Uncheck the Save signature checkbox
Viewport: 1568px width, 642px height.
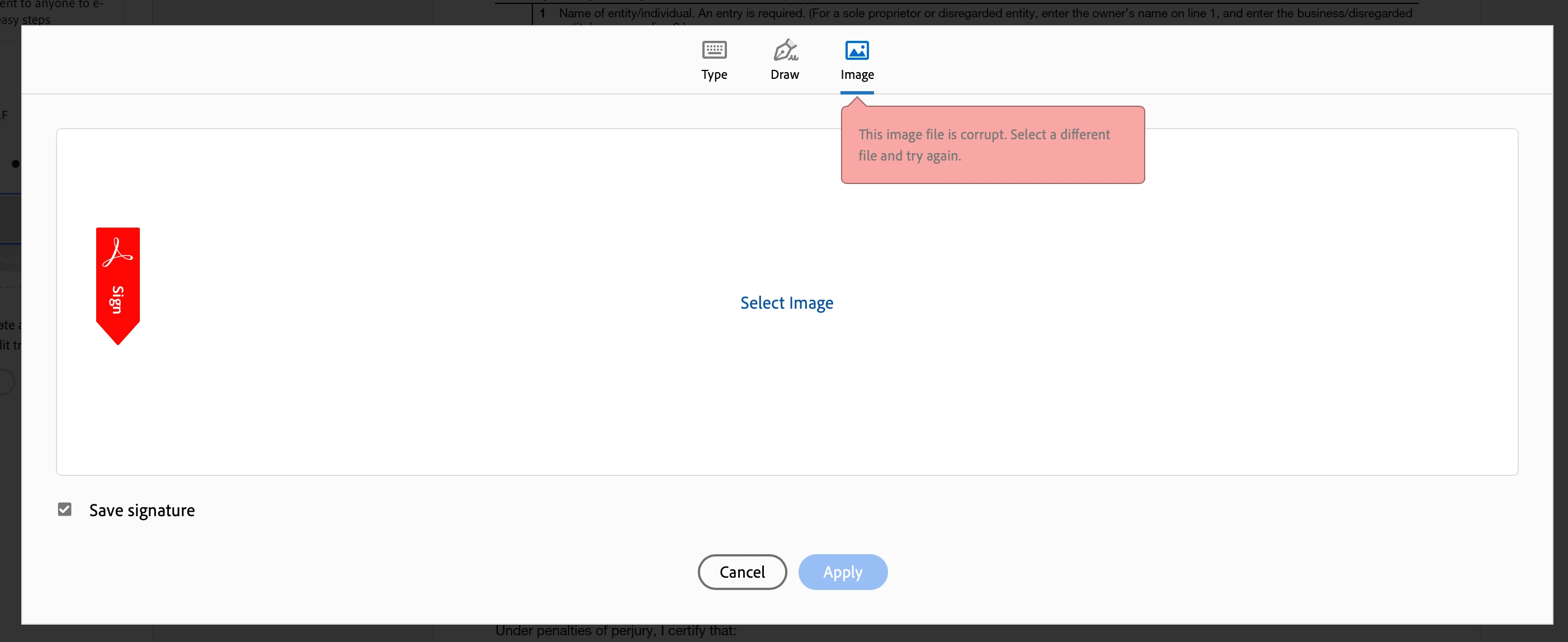tap(64, 509)
